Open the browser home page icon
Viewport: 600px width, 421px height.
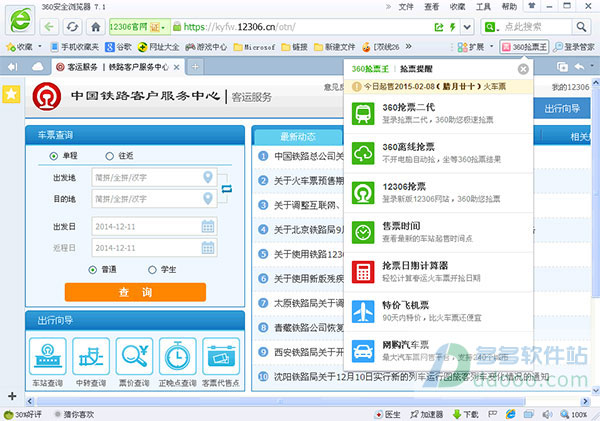[96, 27]
